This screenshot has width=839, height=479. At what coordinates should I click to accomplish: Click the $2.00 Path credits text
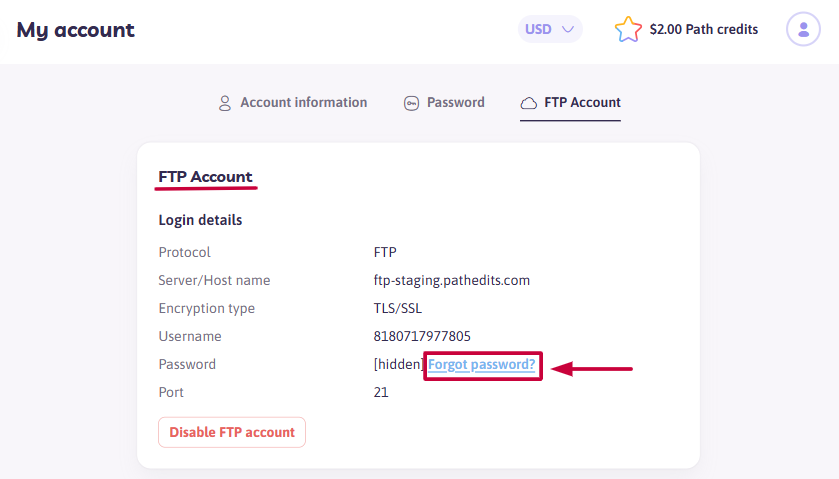704,29
